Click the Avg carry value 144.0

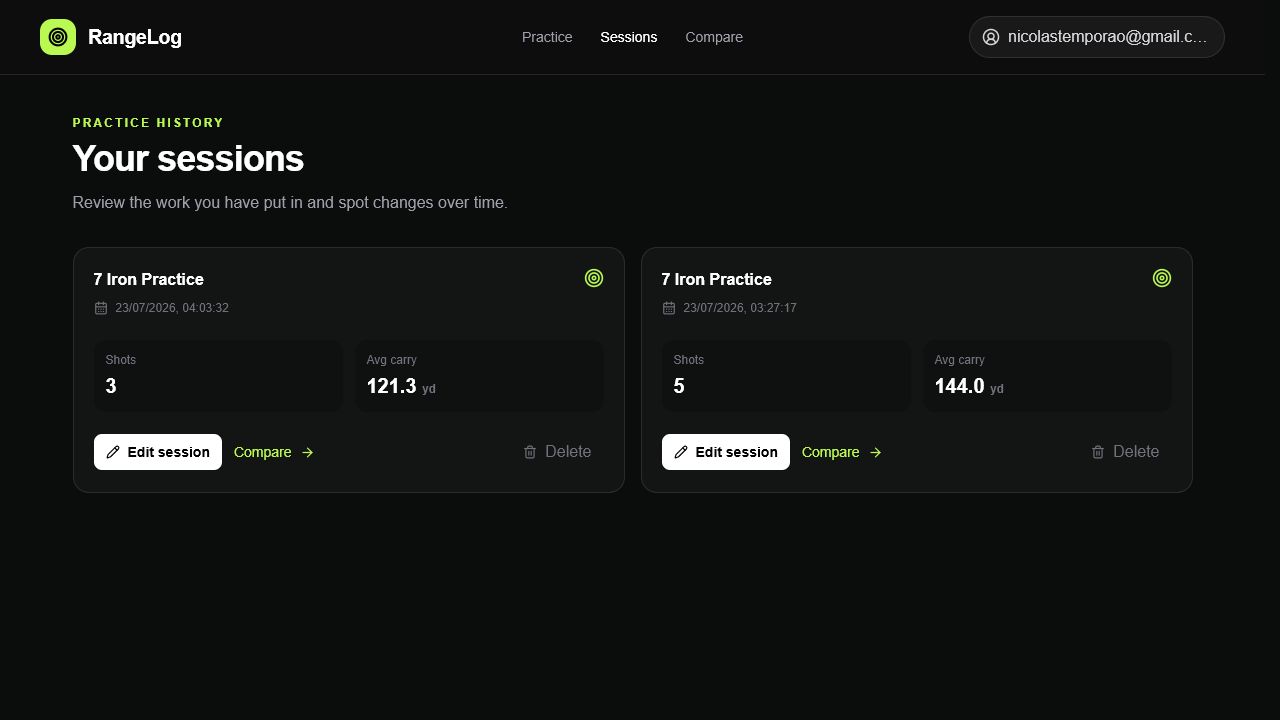click(960, 386)
